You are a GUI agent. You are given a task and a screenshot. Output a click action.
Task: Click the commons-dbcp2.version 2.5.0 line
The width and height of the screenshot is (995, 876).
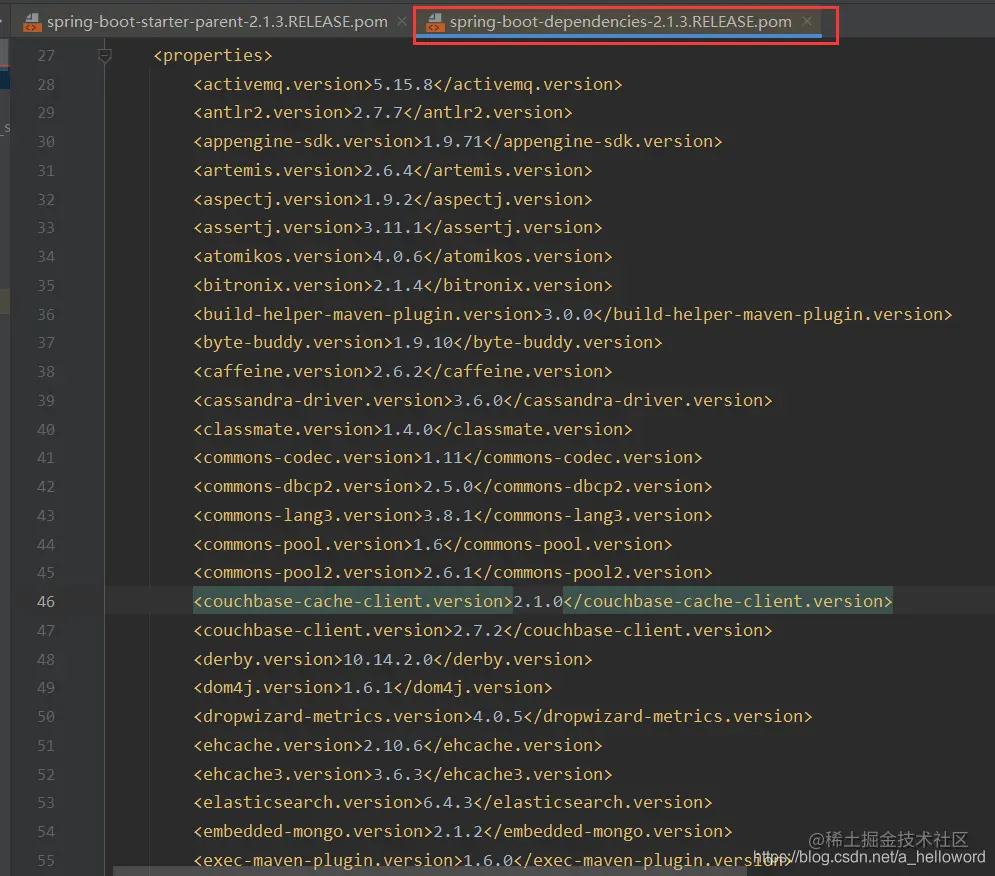tap(453, 486)
